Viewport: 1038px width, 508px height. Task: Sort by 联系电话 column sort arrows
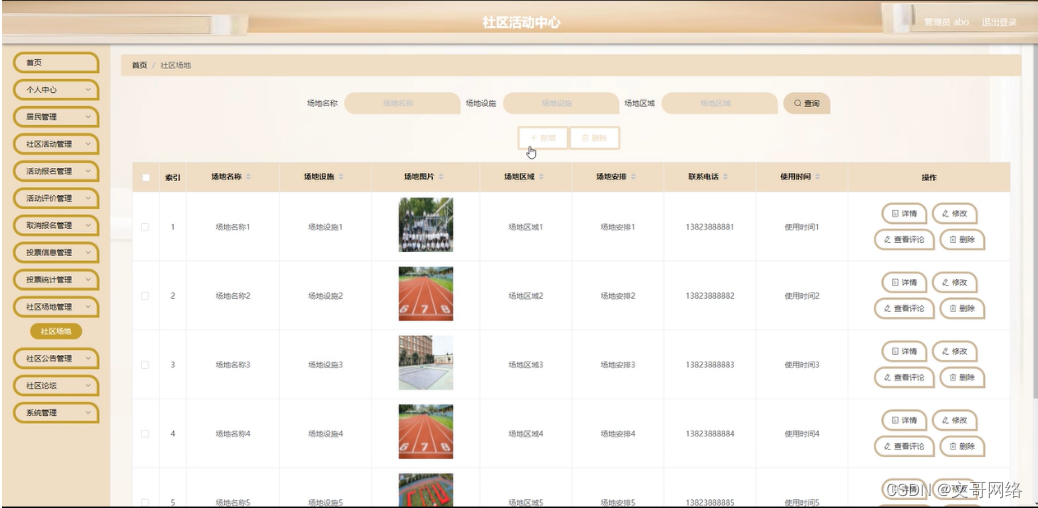point(725,177)
